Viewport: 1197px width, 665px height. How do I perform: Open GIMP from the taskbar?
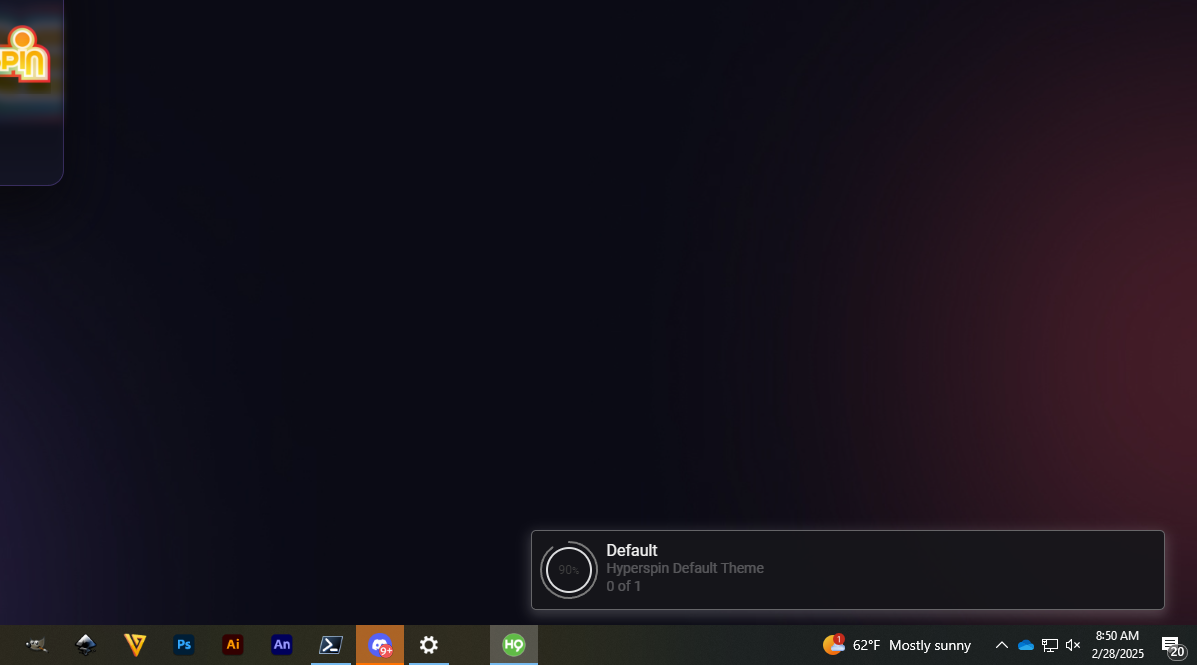36,645
